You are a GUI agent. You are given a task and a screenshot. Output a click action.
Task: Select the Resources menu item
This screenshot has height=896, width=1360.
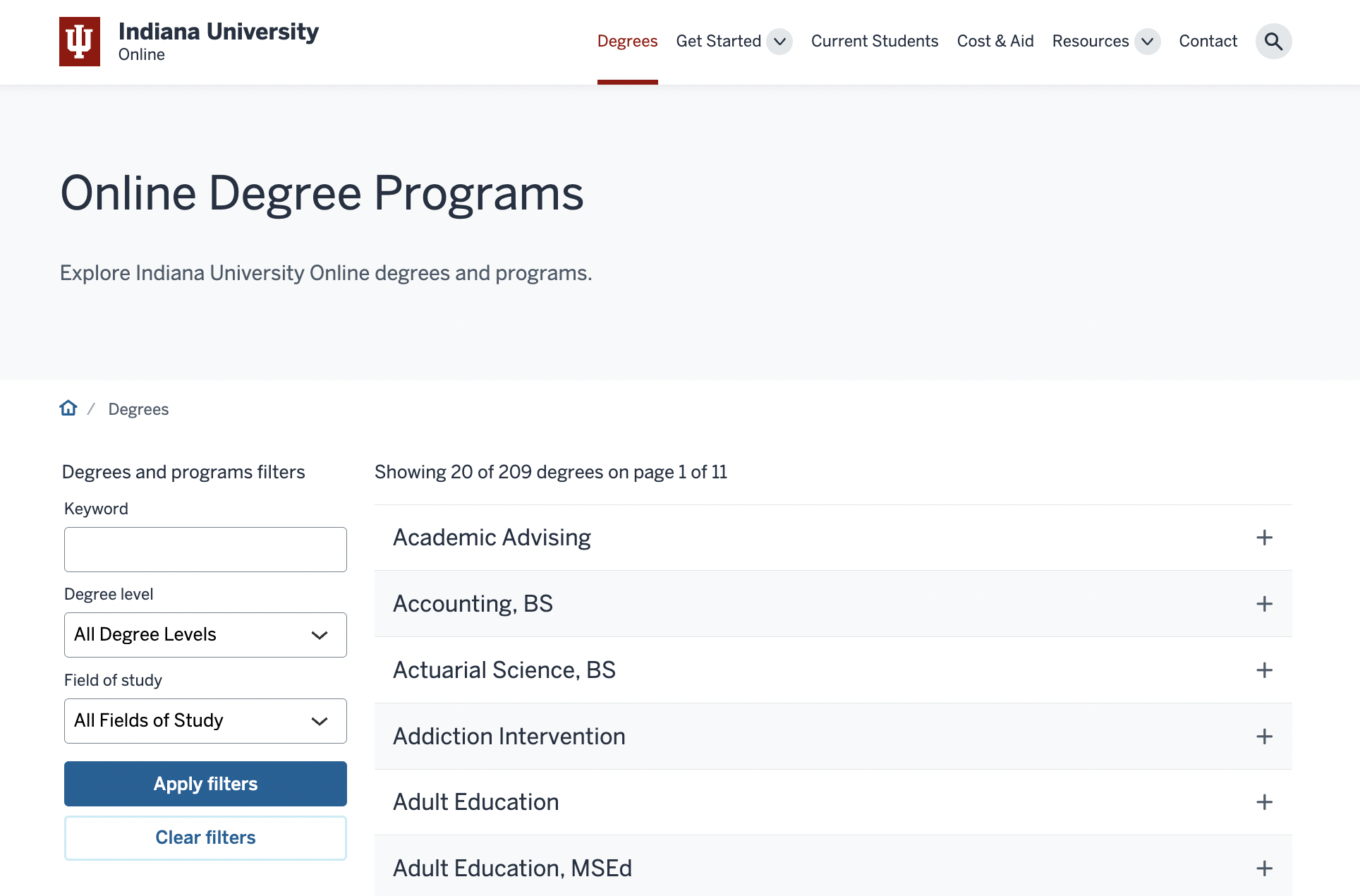tap(1091, 42)
